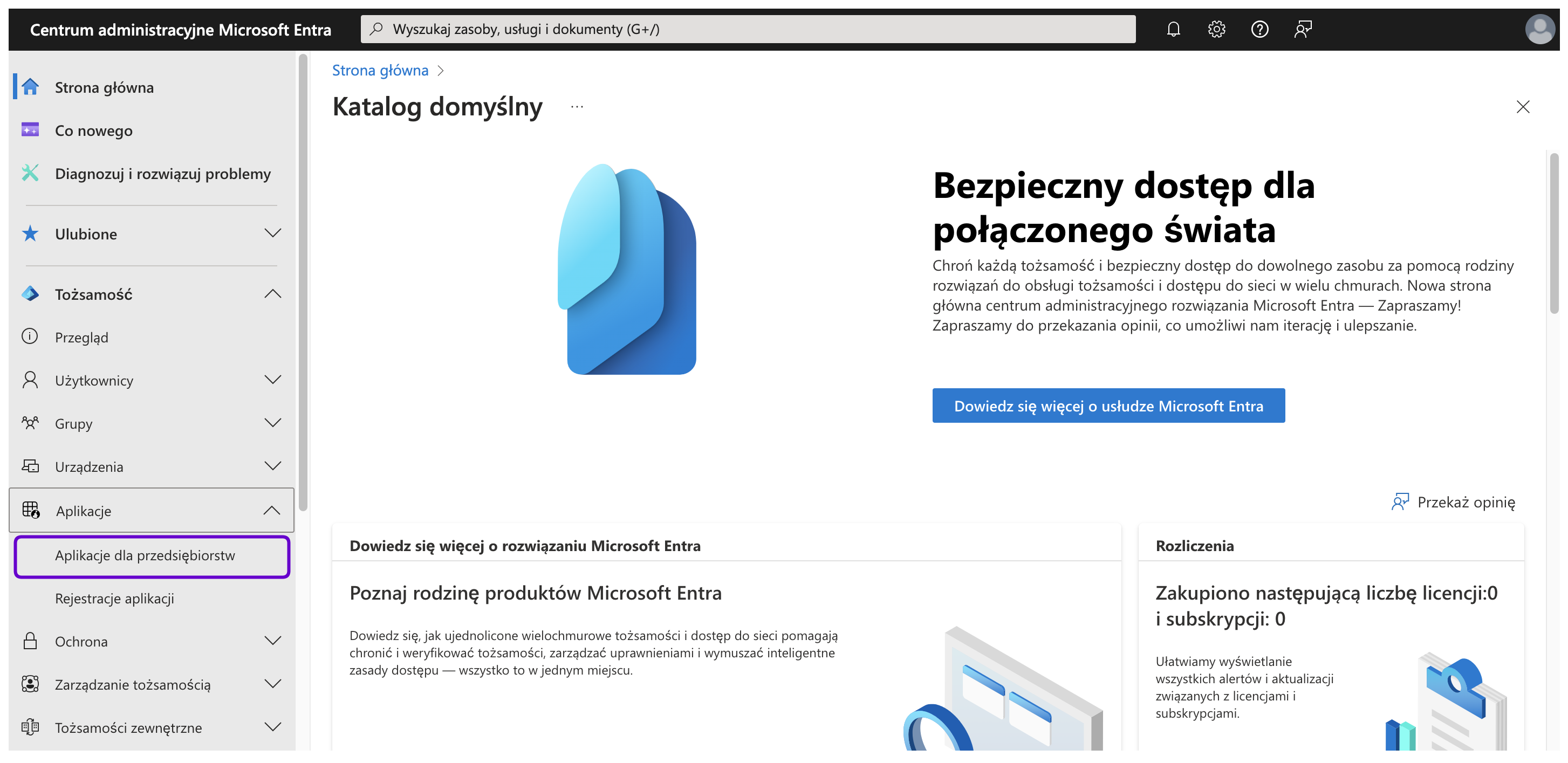1568x763 pixels.
Task: Expand the Ochrona chevron
Action: [x=273, y=641]
